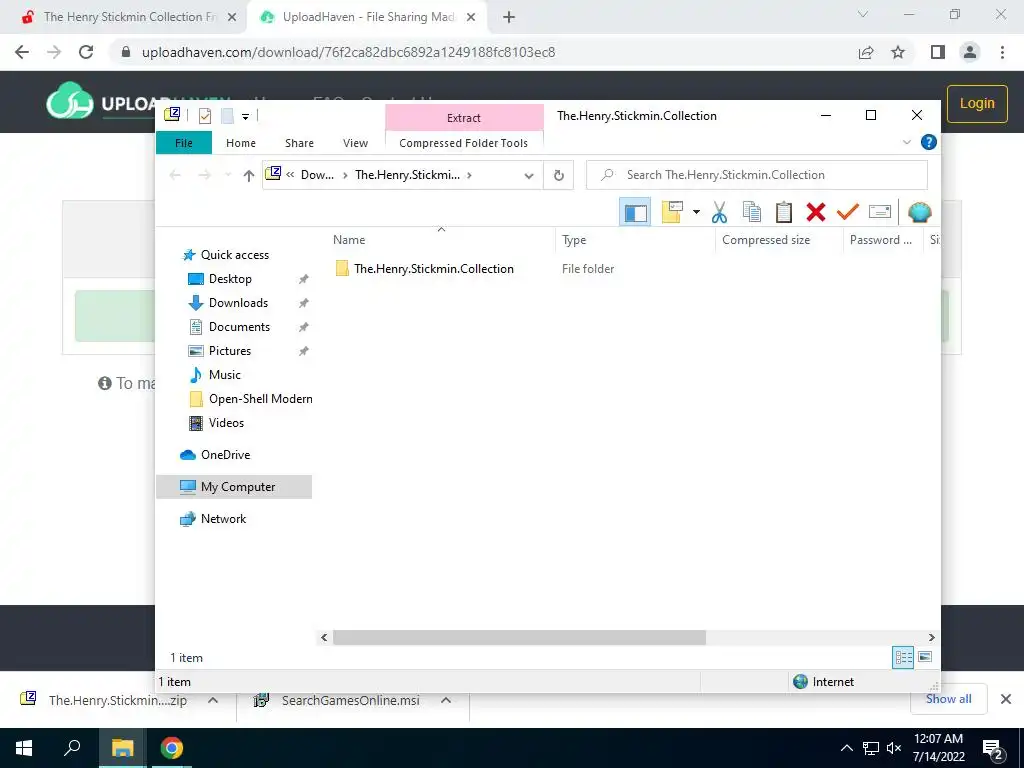Click the Dow... breadcrumb in the address bar

317,175
